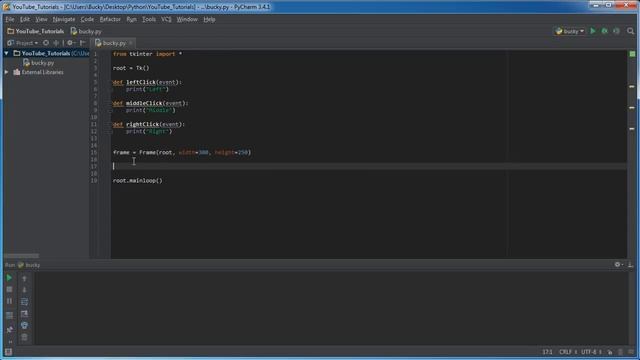Hide the Run tool window icon
This screenshot has width=640, height=360.
tap(630, 265)
